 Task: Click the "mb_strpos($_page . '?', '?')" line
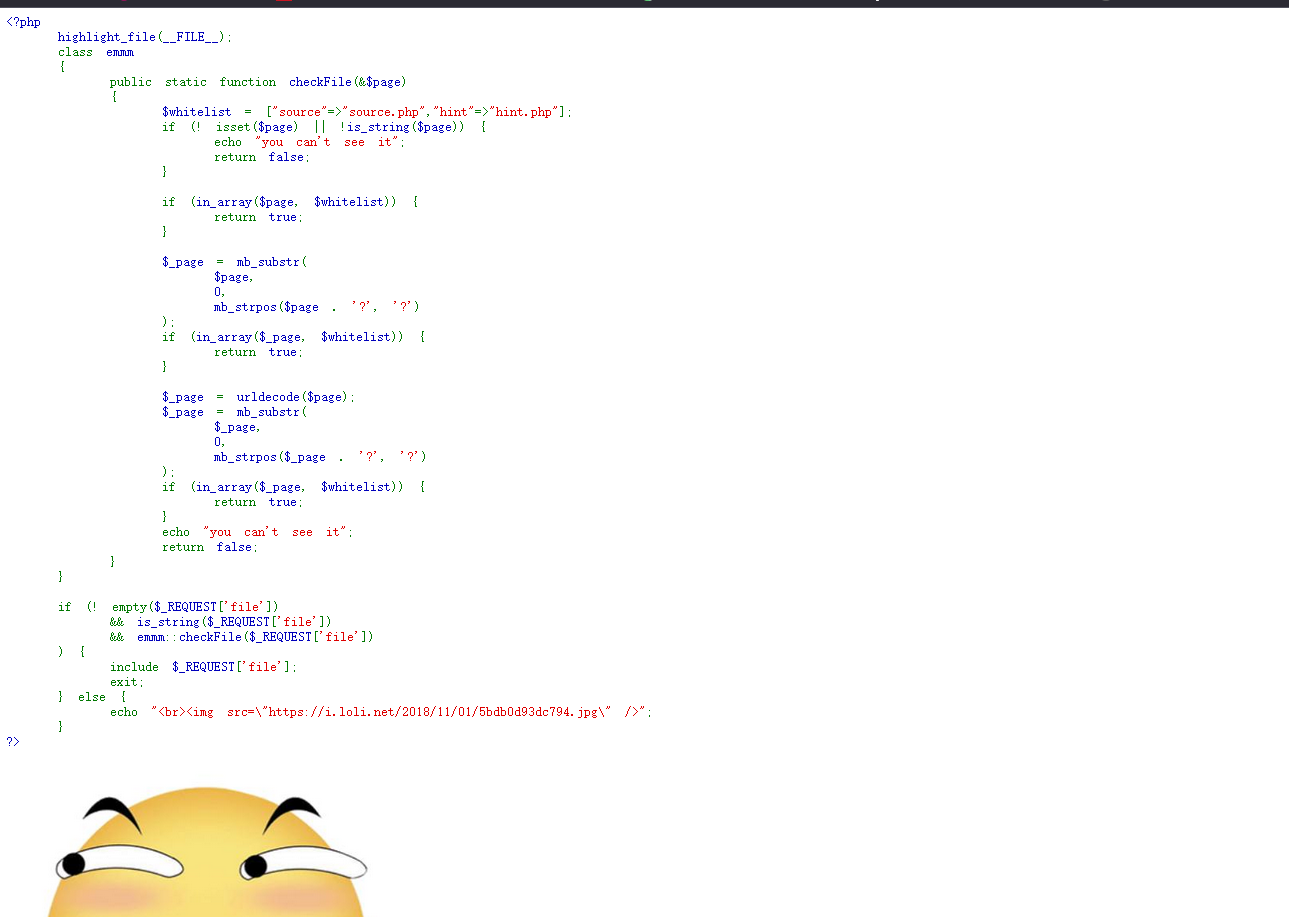320,457
